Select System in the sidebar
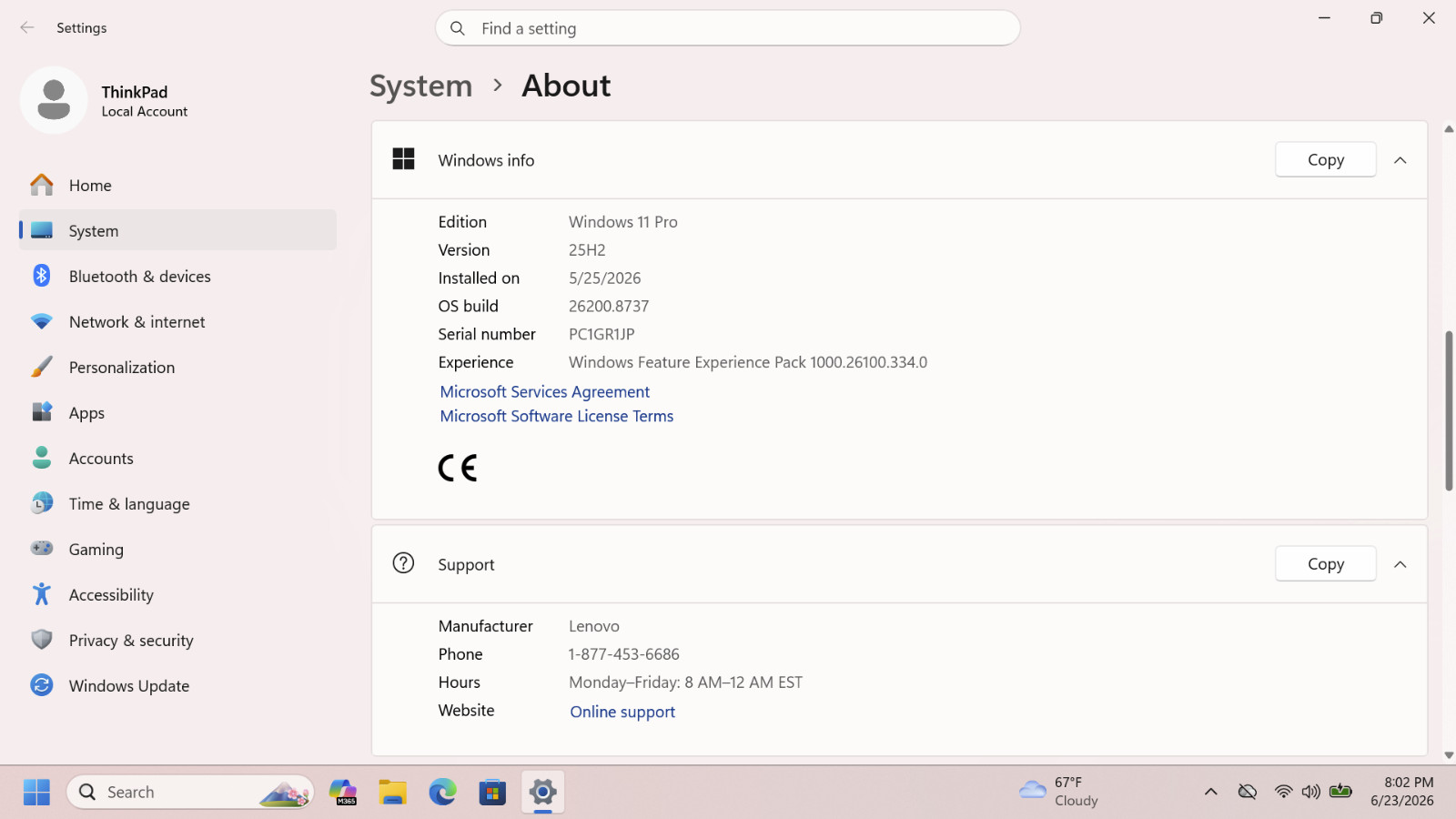 177,230
